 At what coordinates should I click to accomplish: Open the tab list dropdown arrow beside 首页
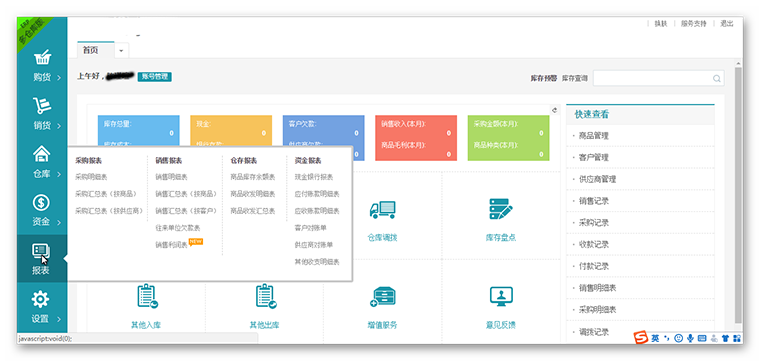point(121,50)
